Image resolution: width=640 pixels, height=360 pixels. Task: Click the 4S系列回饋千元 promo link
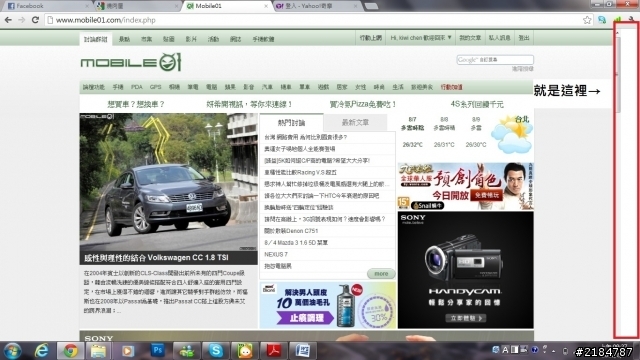(x=477, y=104)
